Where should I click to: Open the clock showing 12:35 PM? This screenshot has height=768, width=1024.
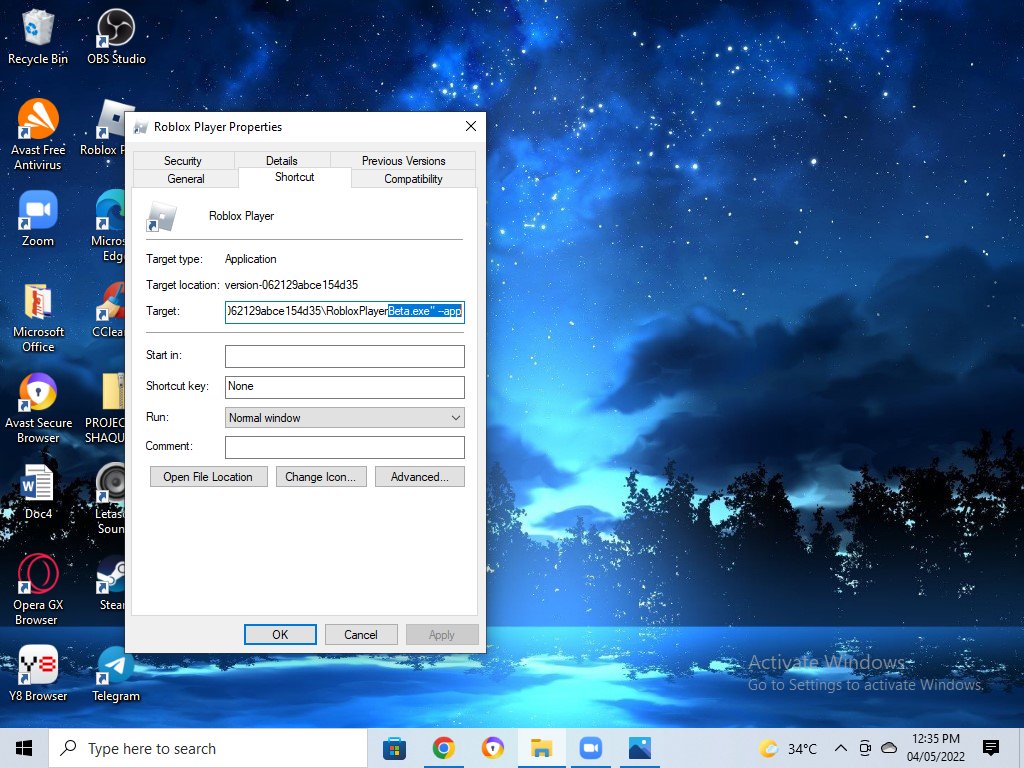(x=936, y=748)
